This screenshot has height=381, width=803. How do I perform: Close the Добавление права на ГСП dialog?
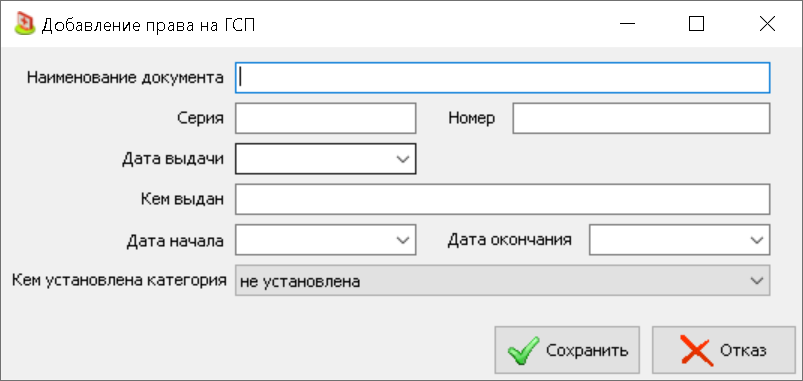click(767, 24)
